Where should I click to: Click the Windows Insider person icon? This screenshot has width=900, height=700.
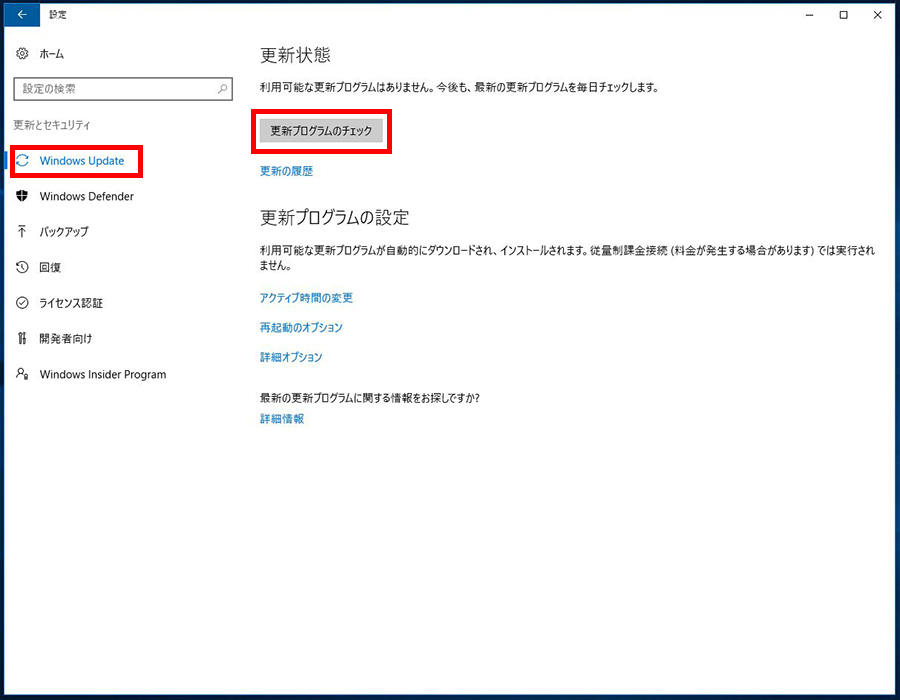22,374
